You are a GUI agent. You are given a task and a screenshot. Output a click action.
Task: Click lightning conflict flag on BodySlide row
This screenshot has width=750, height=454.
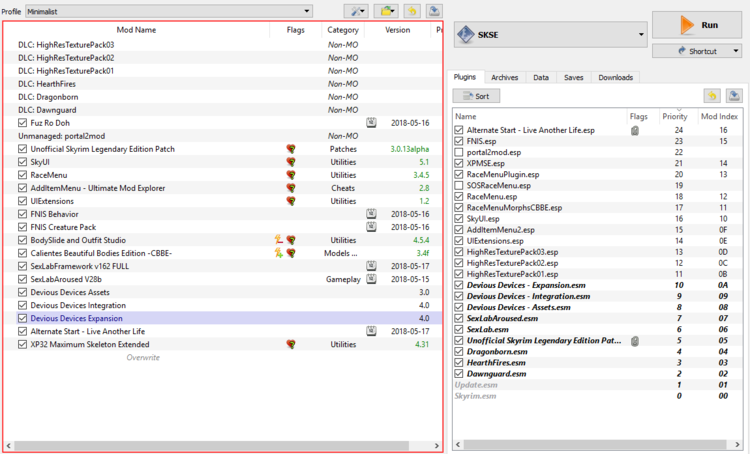[278, 240]
